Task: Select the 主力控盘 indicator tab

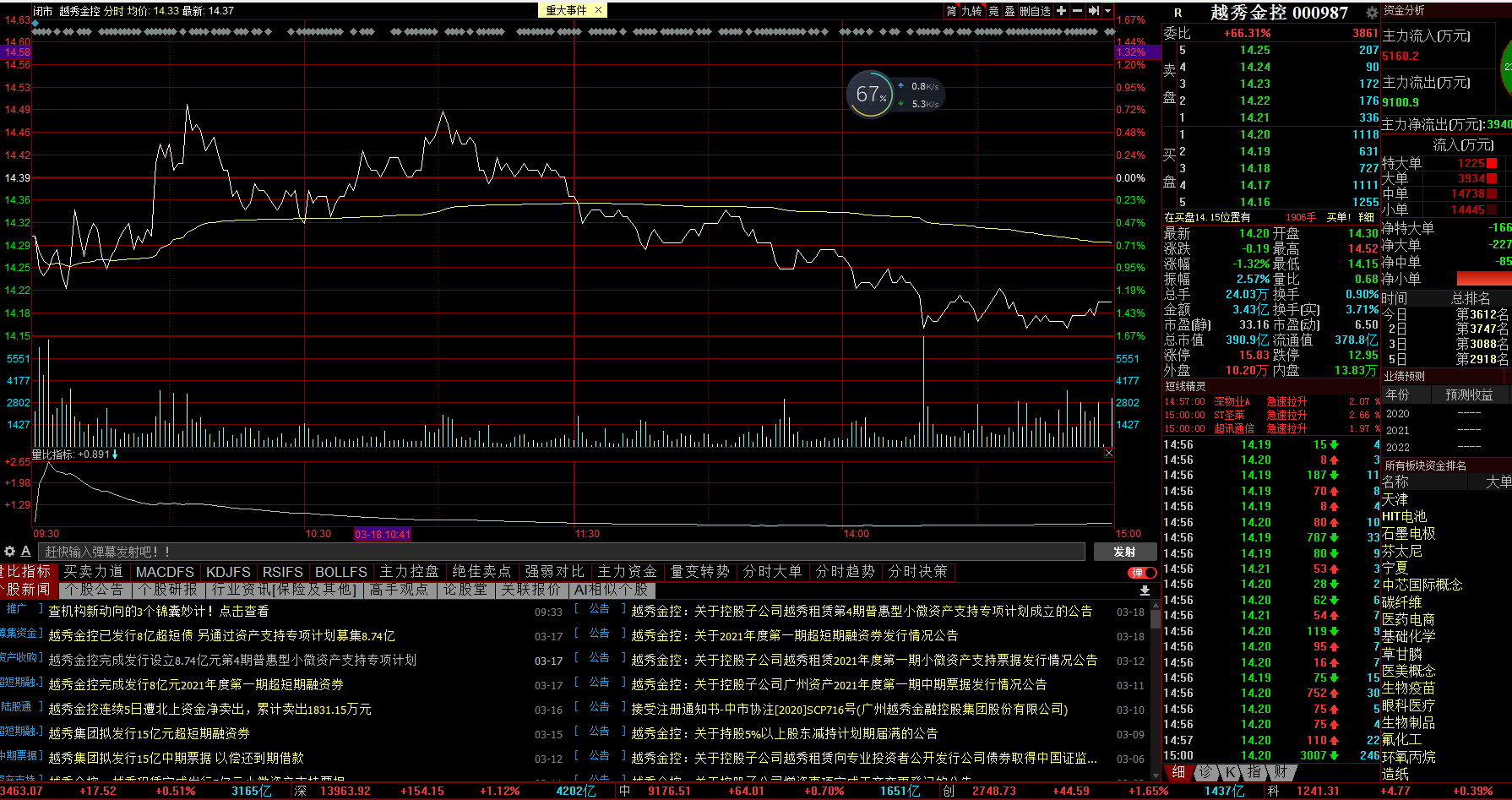Action: click(x=410, y=572)
